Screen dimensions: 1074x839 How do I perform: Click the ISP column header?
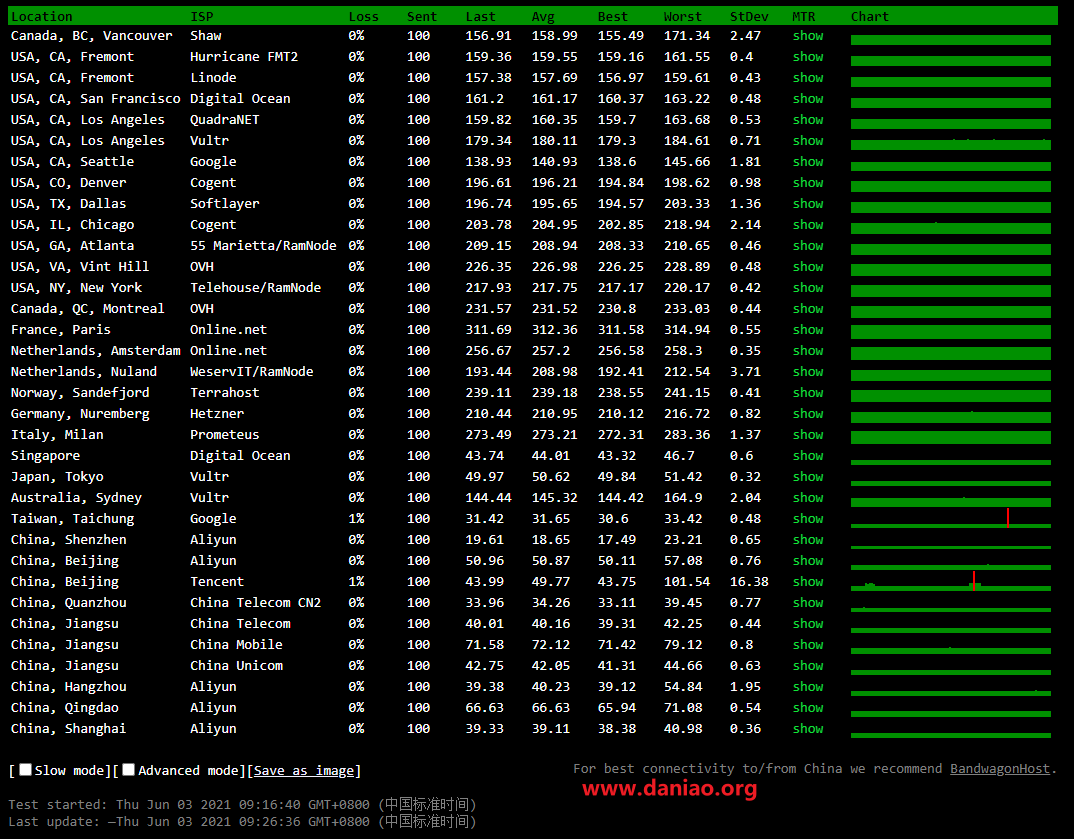point(201,16)
